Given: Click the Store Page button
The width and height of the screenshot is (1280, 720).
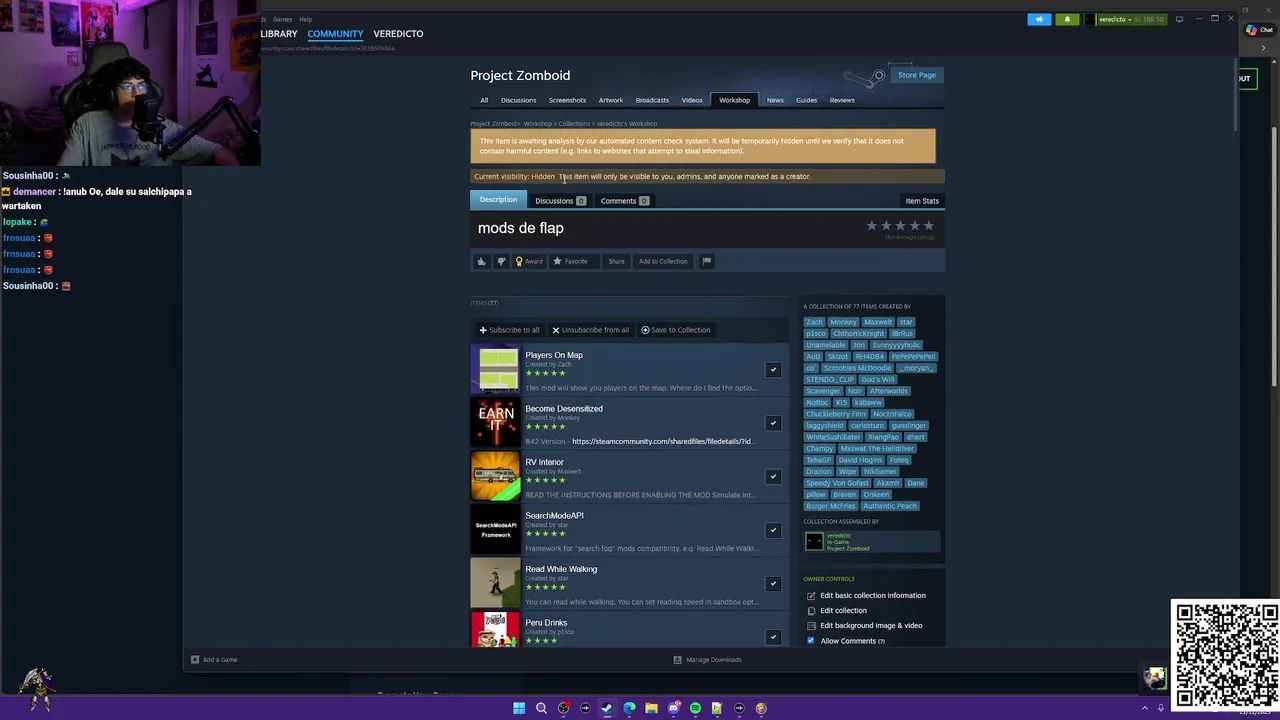Looking at the screenshot, I should [916, 75].
